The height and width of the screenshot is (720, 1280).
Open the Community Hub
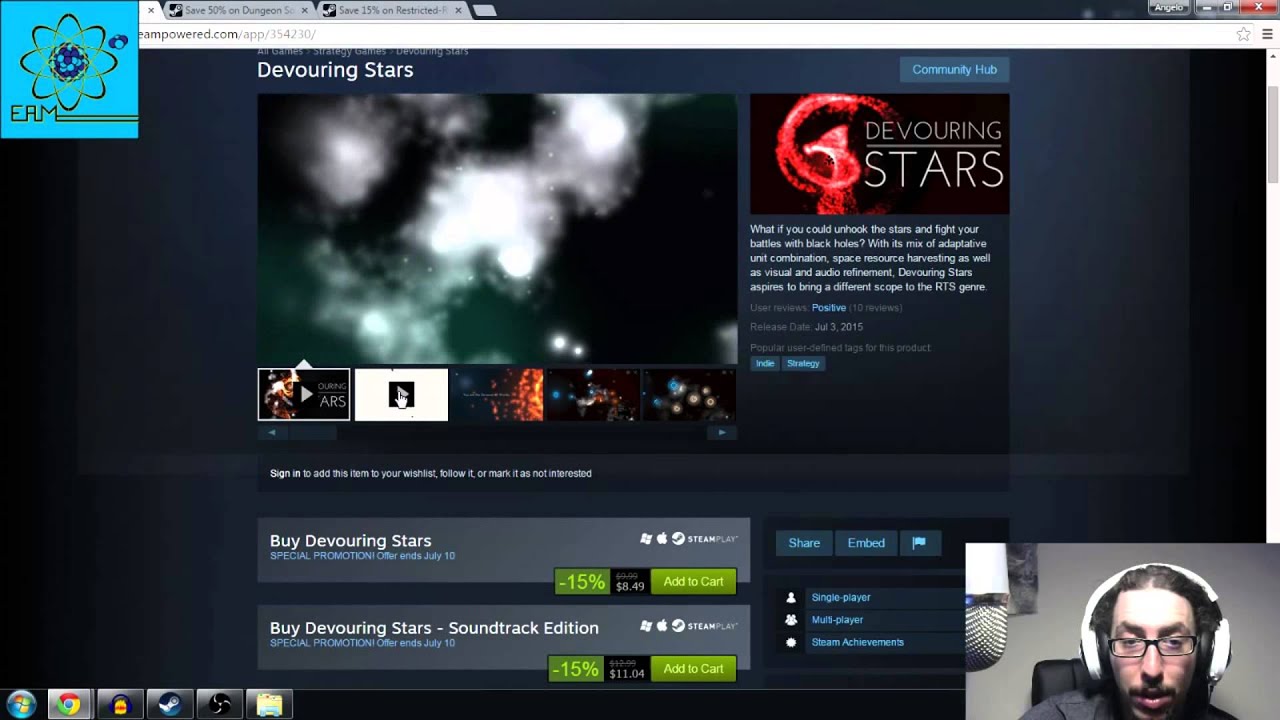point(954,70)
